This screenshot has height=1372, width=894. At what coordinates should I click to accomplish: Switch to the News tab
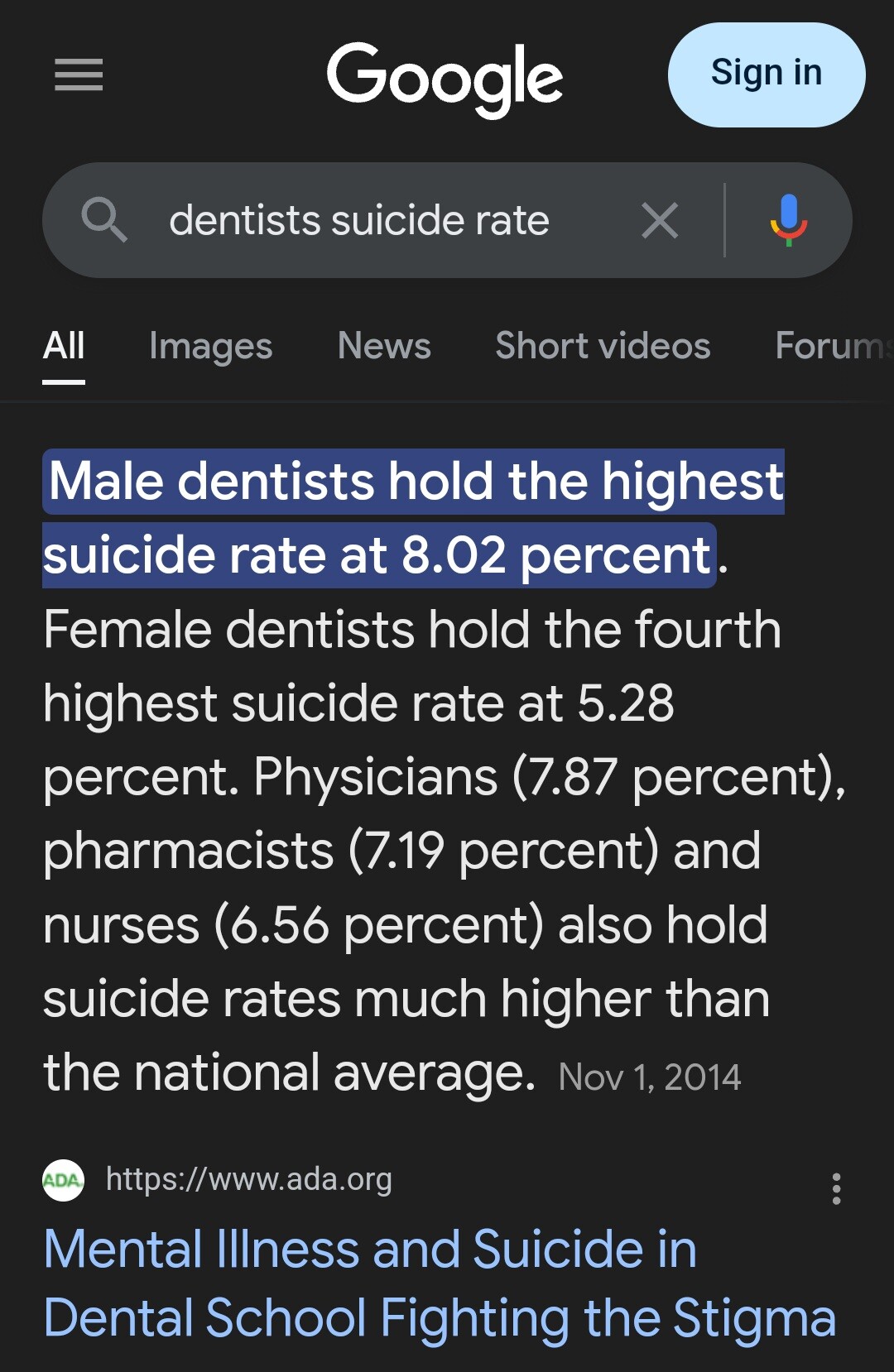pyautogui.click(x=384, y=346)
